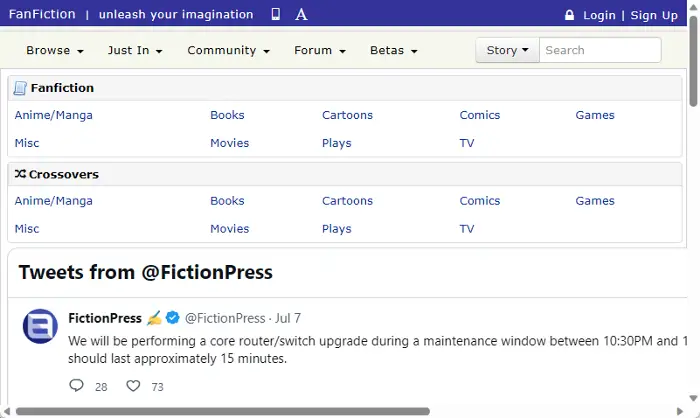Open Fanfiction Plays category
The height and width of the screenshot is (418, 700).
(337, 143)
